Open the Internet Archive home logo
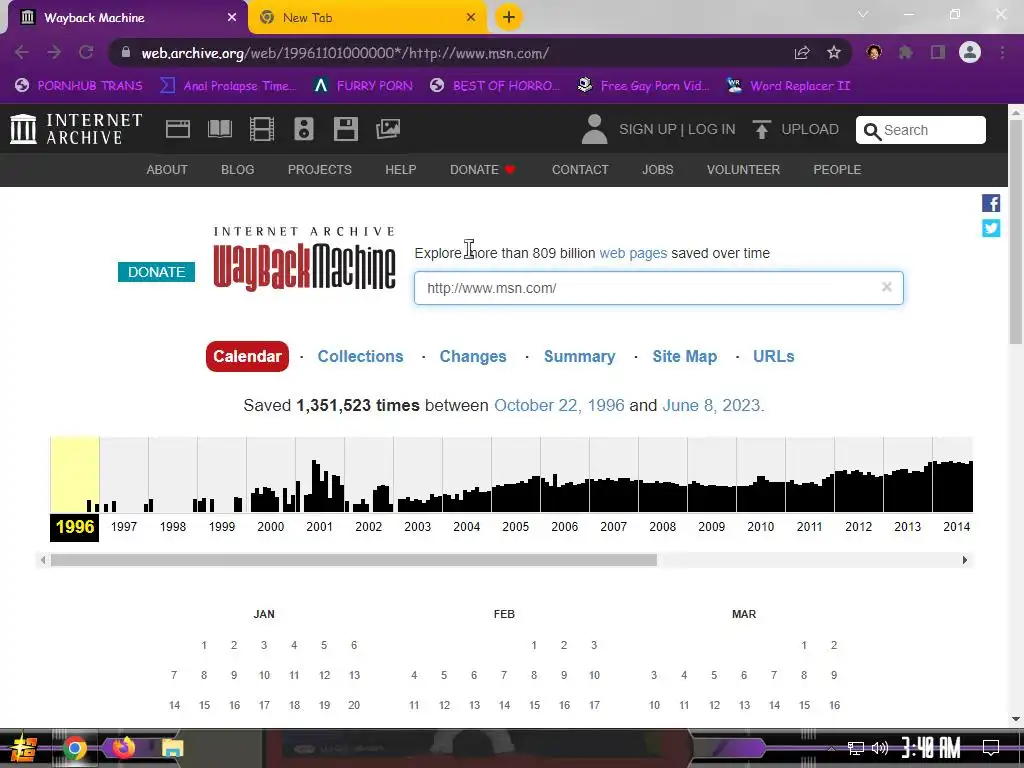Image resolution: width=1024 pixels, height=768 pixels. pyautogui.click(x=76, y=129)
